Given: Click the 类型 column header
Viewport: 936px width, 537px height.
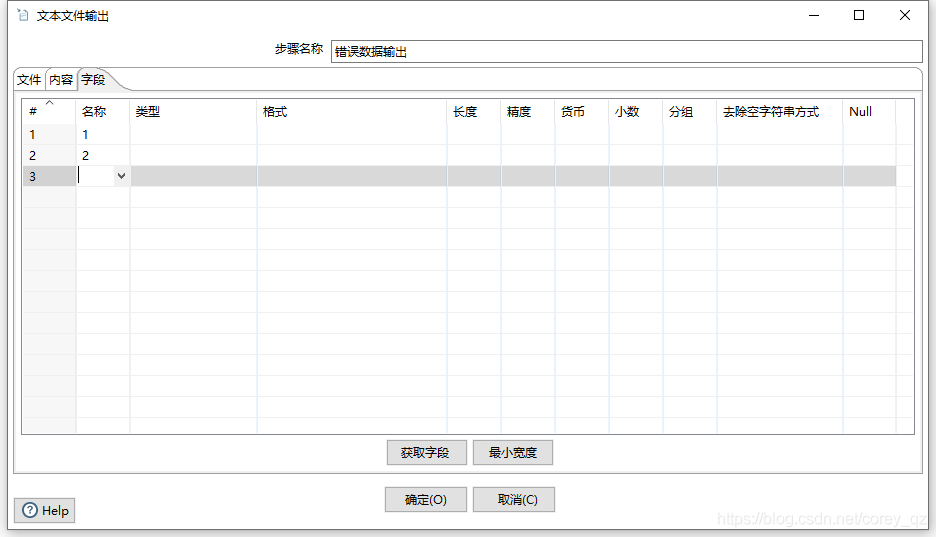Looking at the screenshot, I should click(x=193, y=112).
